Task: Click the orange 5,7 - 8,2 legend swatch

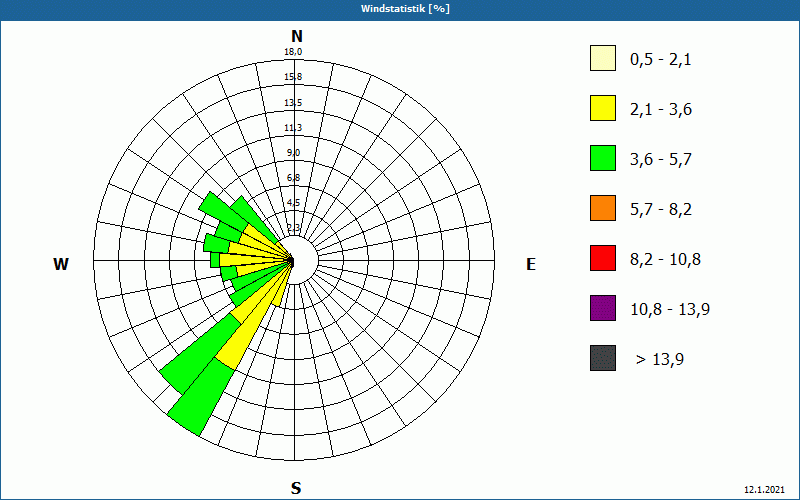Action: coord(603,208)
